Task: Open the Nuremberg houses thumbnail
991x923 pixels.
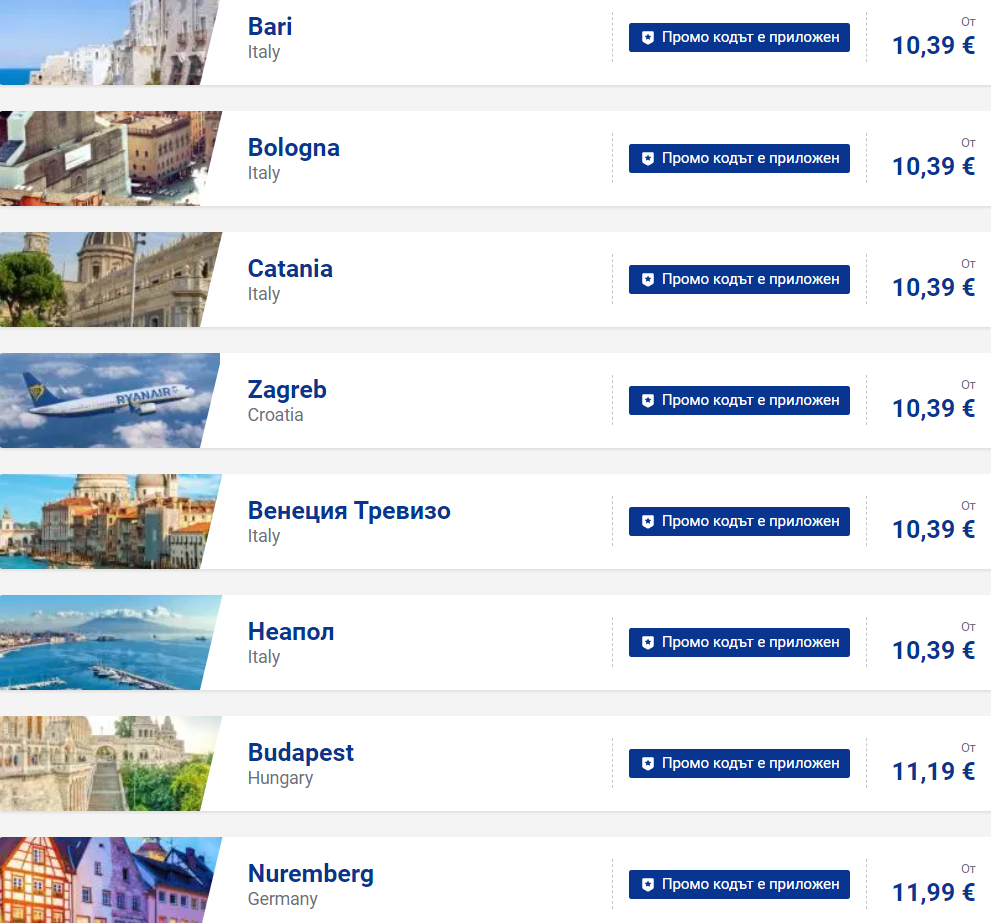Action: [105, 880]
